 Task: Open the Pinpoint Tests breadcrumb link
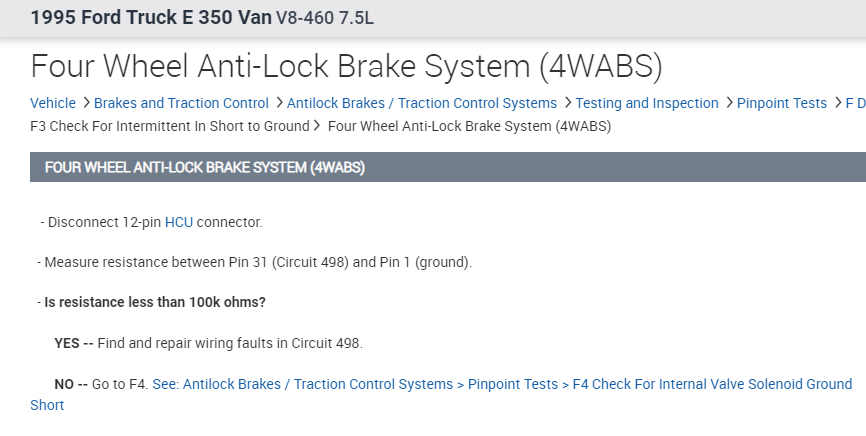[781, 103]
